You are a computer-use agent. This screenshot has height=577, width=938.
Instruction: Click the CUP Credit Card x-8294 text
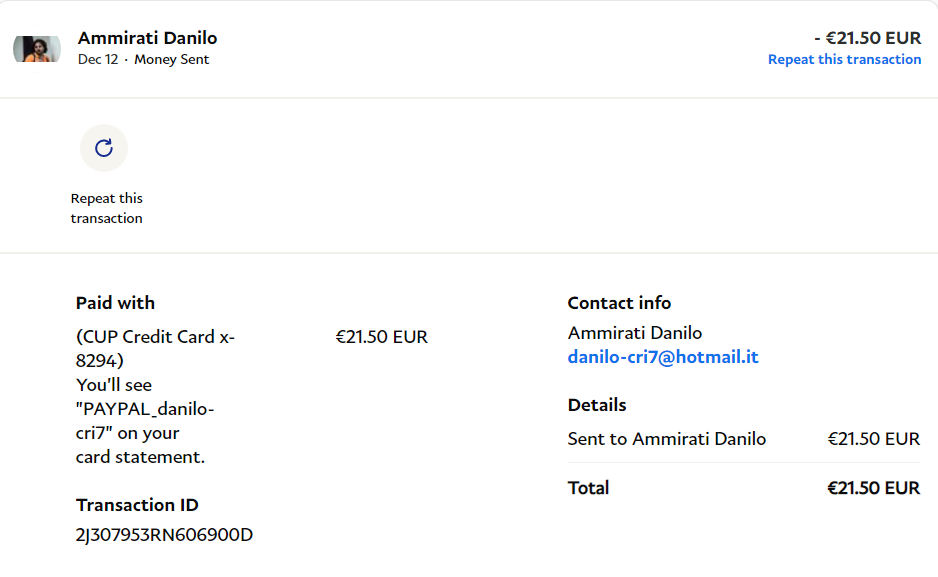[155, 348]
